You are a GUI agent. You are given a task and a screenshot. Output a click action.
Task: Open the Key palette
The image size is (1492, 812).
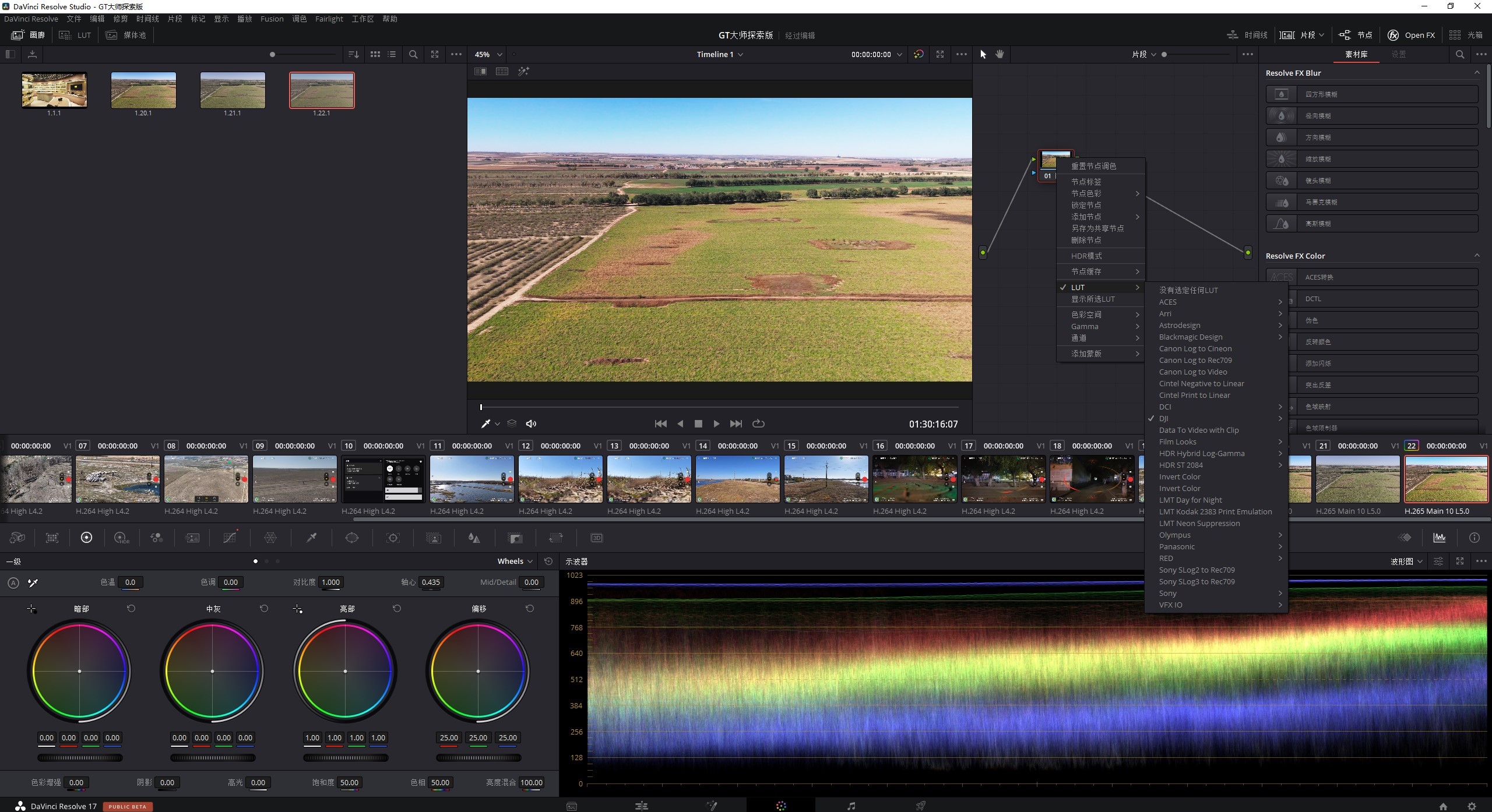[x=515, y=538]
